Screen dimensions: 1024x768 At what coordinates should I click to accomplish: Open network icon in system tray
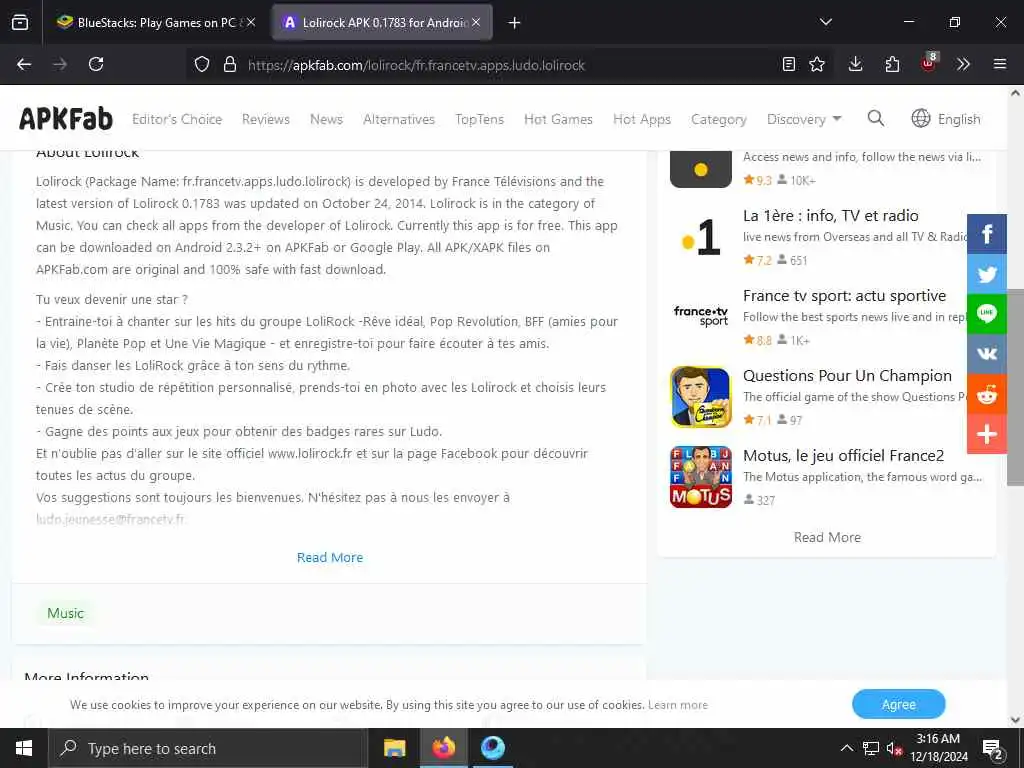pos(871,748)
